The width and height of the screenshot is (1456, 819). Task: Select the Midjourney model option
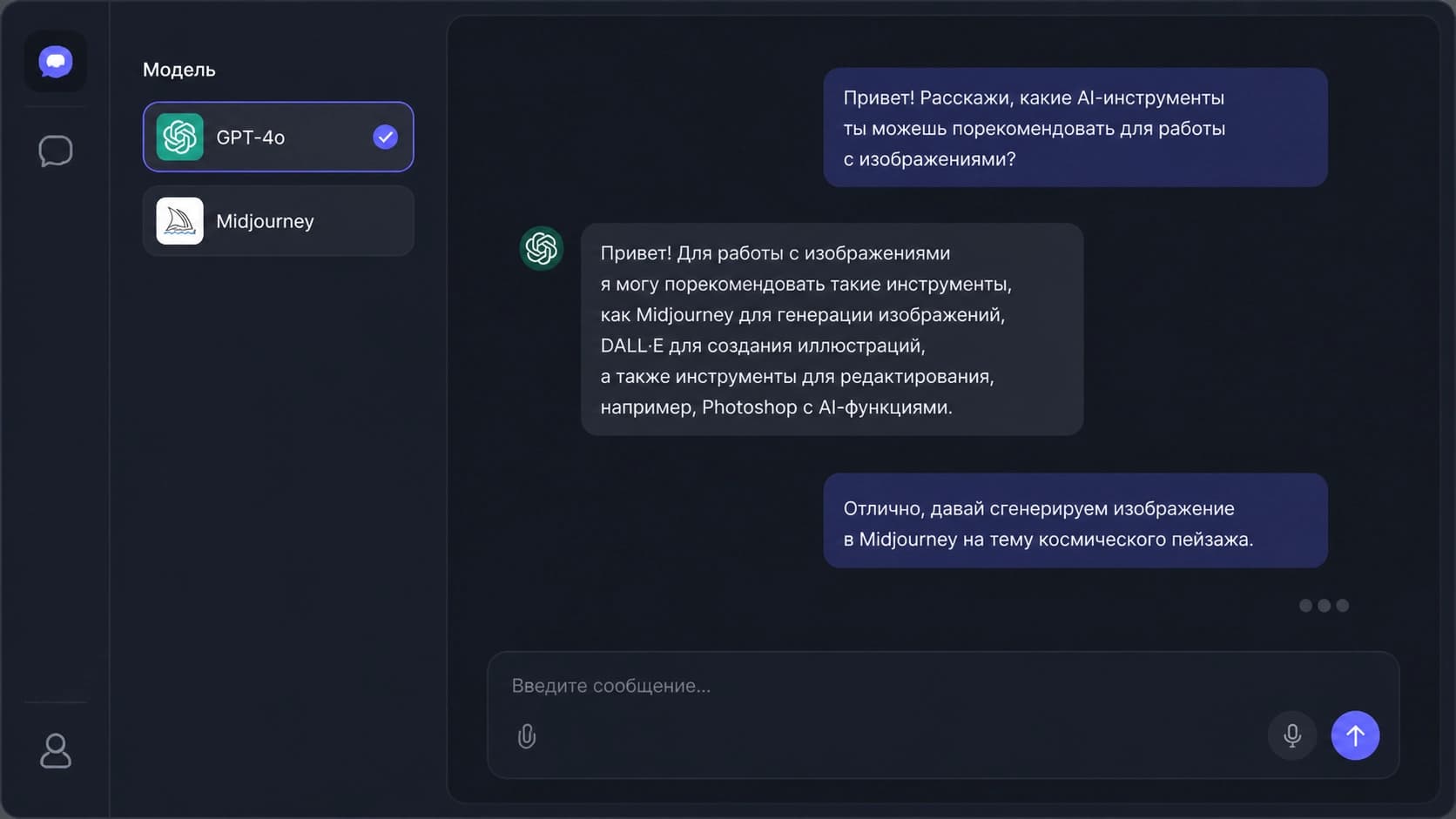(x=279, y=221)
